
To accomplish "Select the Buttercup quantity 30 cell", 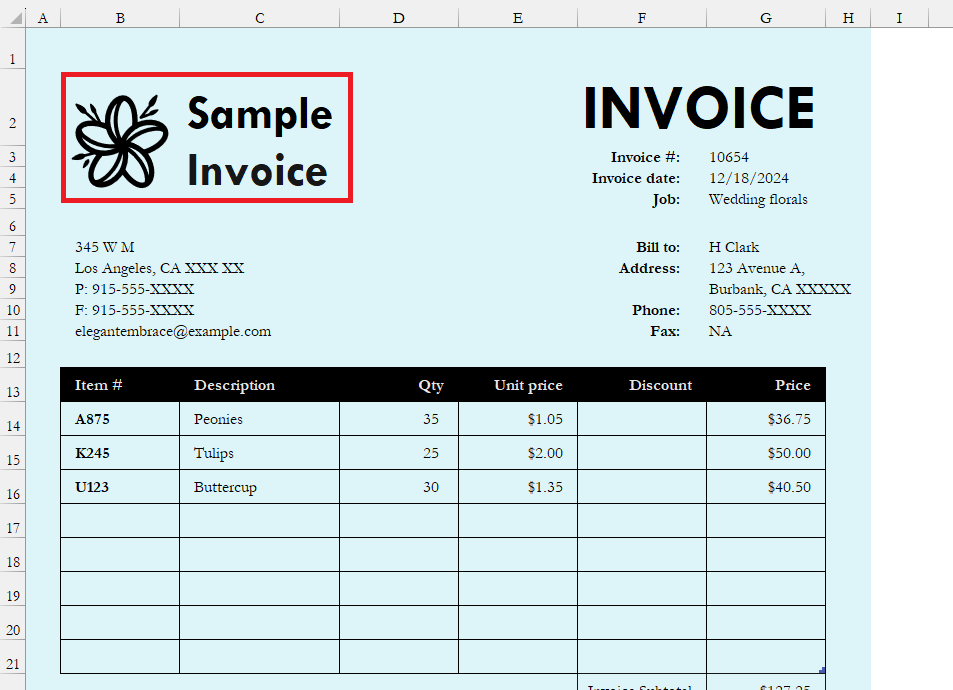I will point(399,487).
